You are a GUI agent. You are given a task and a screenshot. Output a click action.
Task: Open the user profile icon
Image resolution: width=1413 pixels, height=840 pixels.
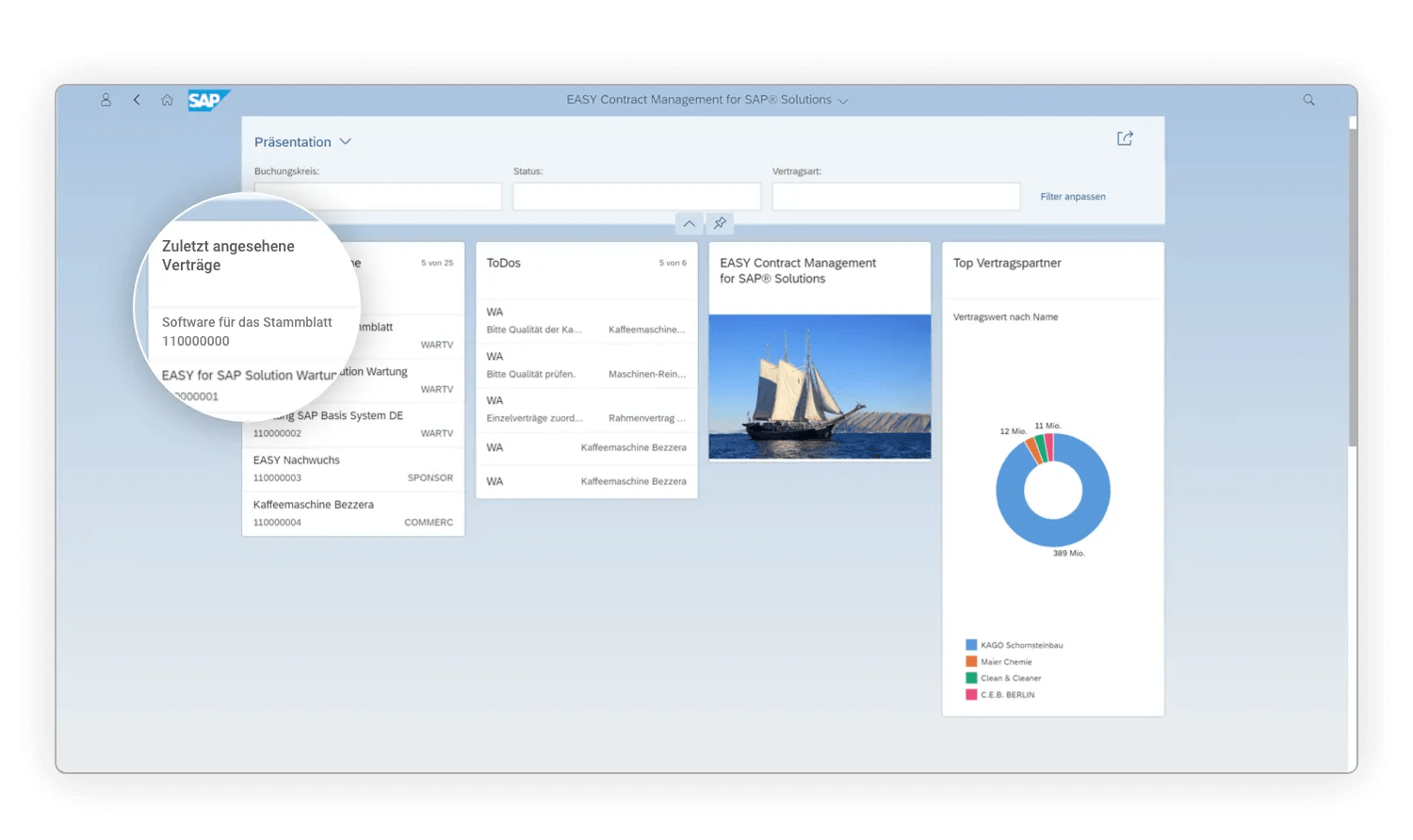[106, 100]
